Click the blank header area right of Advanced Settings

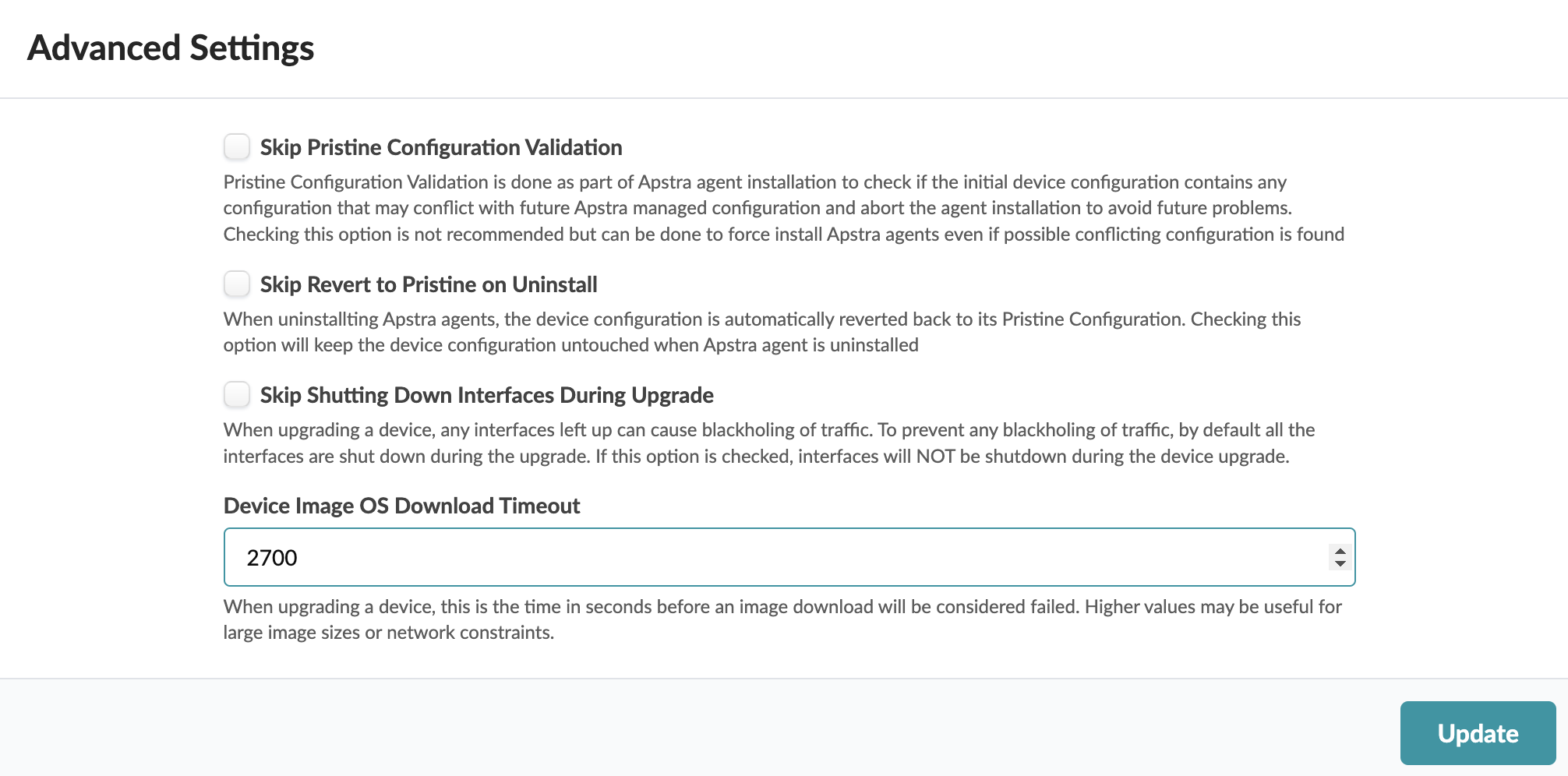935,48
